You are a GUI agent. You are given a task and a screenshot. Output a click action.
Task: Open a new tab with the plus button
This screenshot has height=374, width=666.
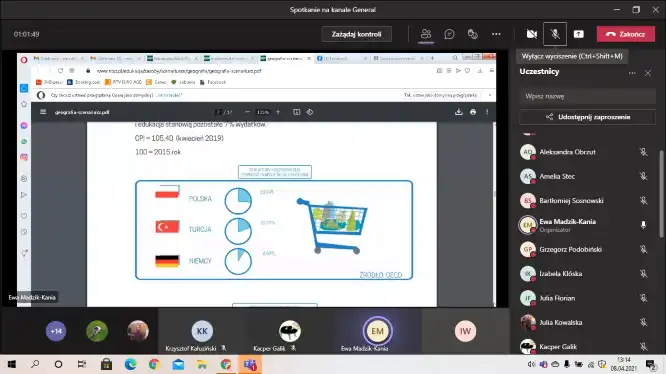(432, 58)
